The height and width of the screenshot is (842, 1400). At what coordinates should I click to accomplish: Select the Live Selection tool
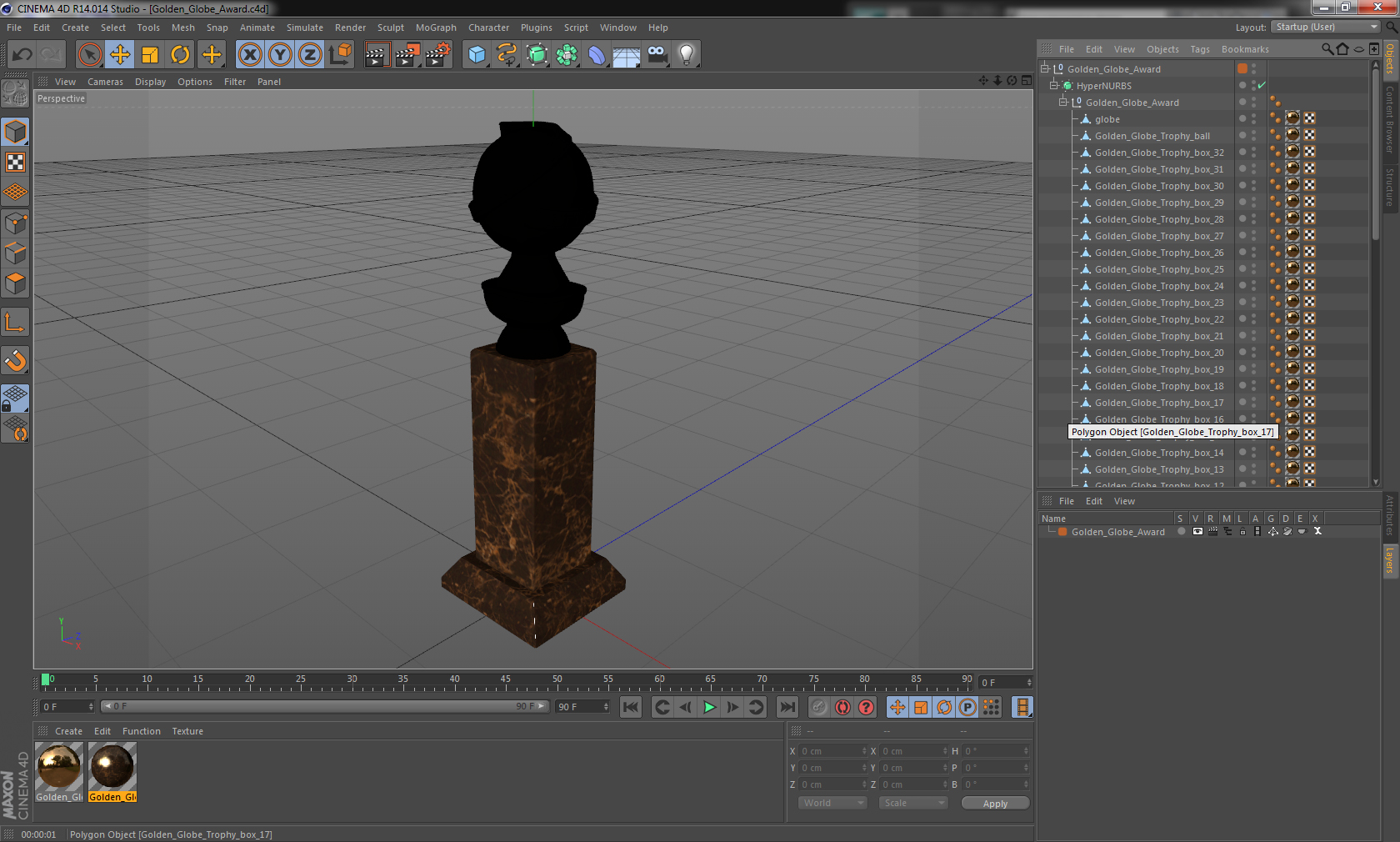click(x=89, y=55)
